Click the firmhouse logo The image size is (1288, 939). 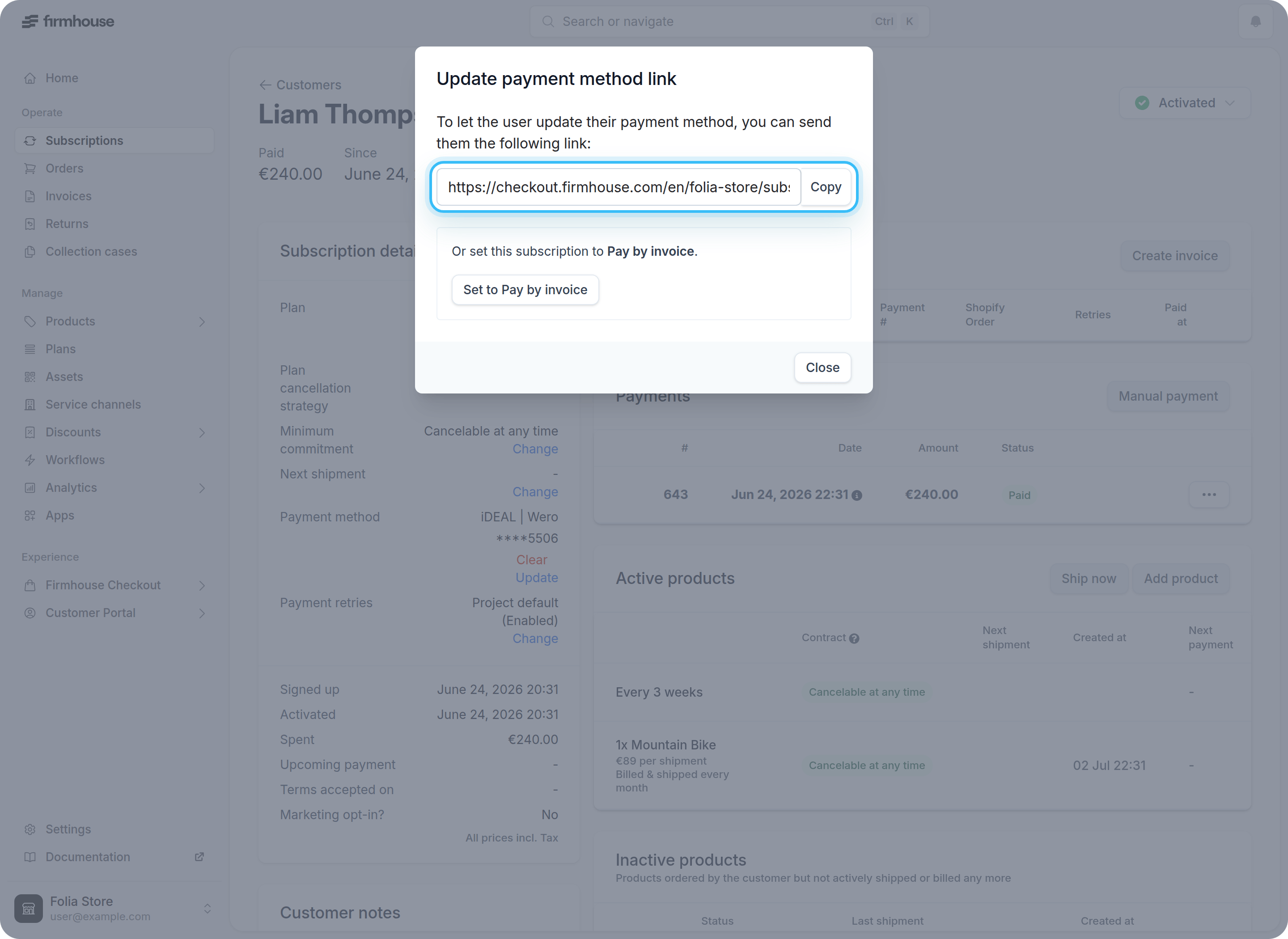[68, 21]
